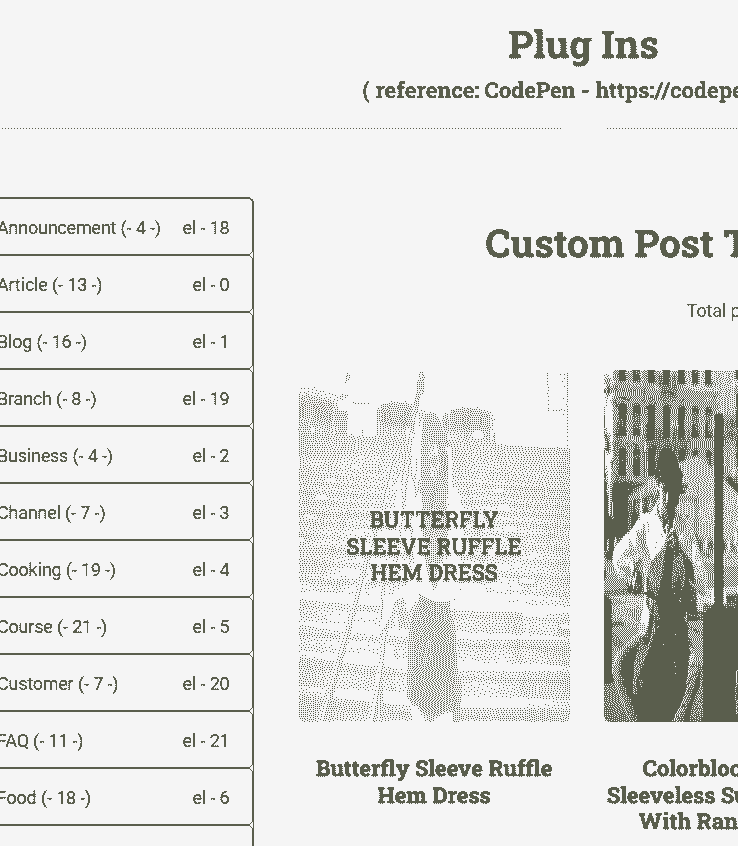Click the Custom Post heading
Screen dimensions: 738x846
coord(611,244)
